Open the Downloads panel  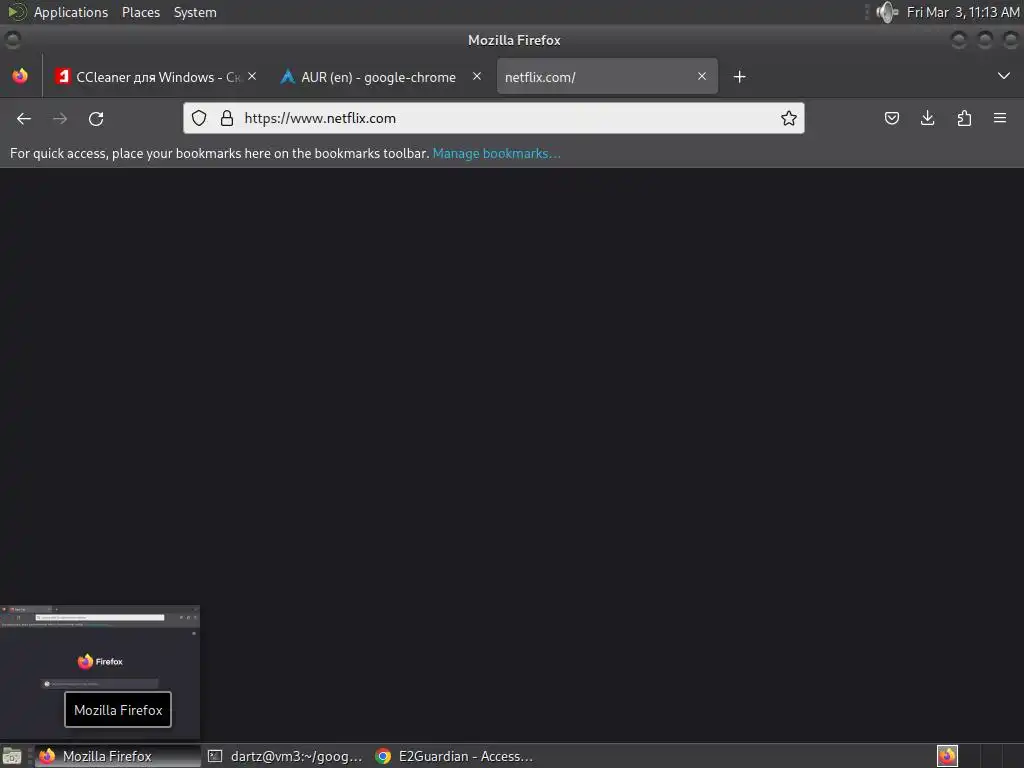927,118
